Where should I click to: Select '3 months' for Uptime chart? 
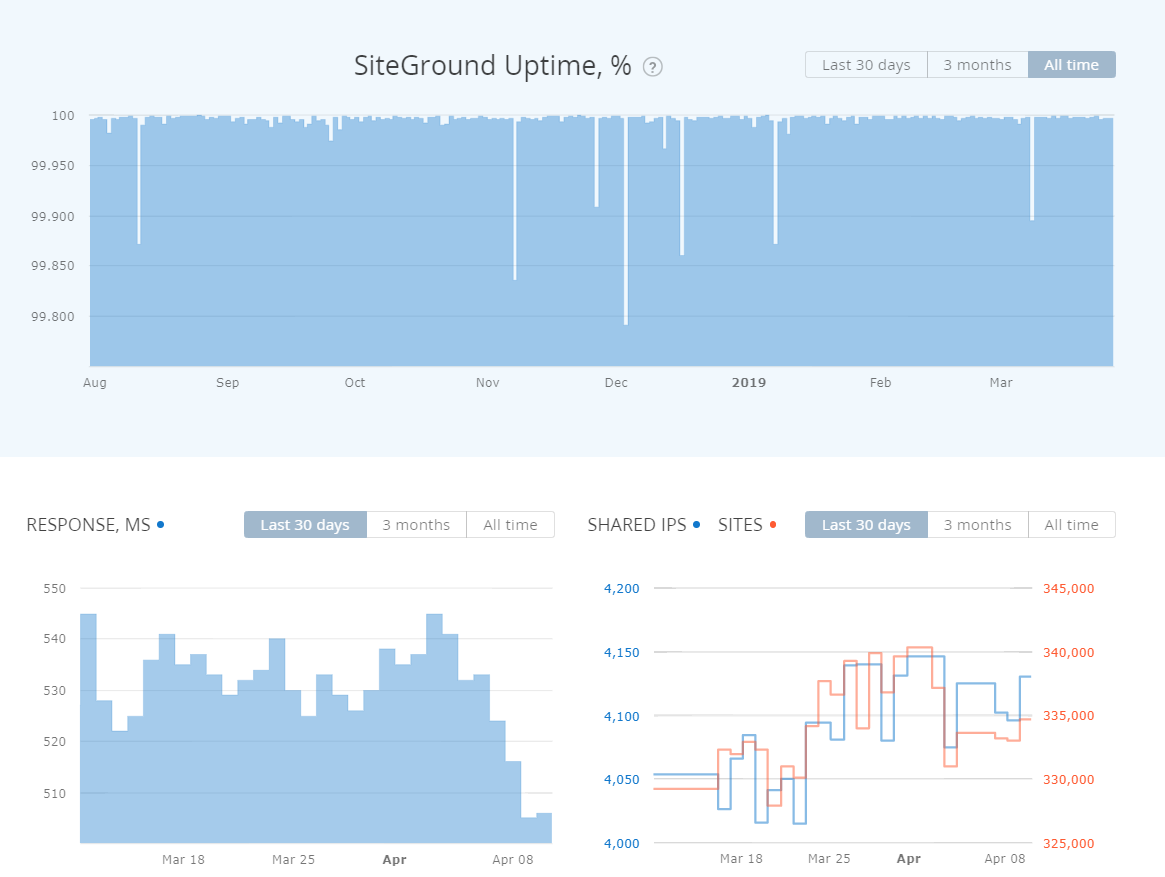(x=978, y=65)
